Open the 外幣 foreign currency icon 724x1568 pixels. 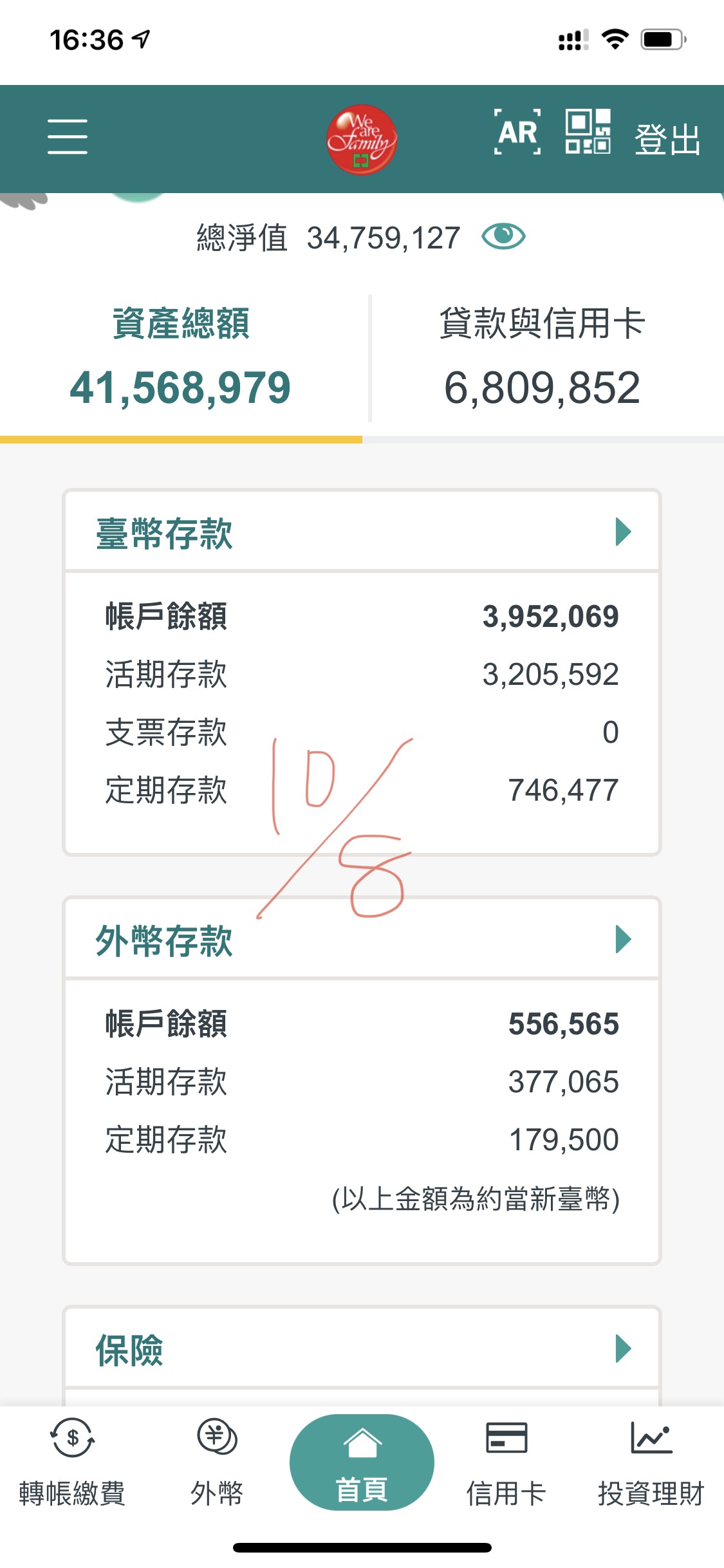(x=217, y=1438)
